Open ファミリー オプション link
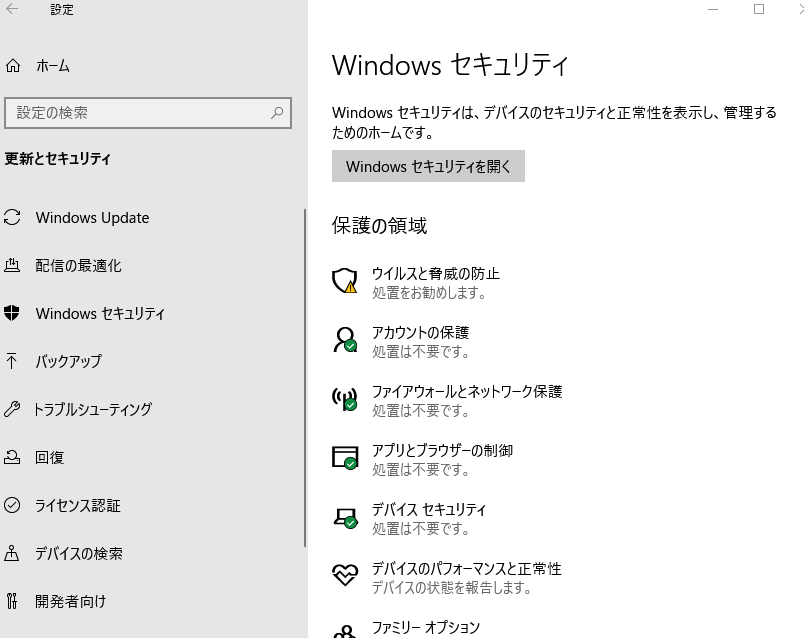 (x=426, y=627)
